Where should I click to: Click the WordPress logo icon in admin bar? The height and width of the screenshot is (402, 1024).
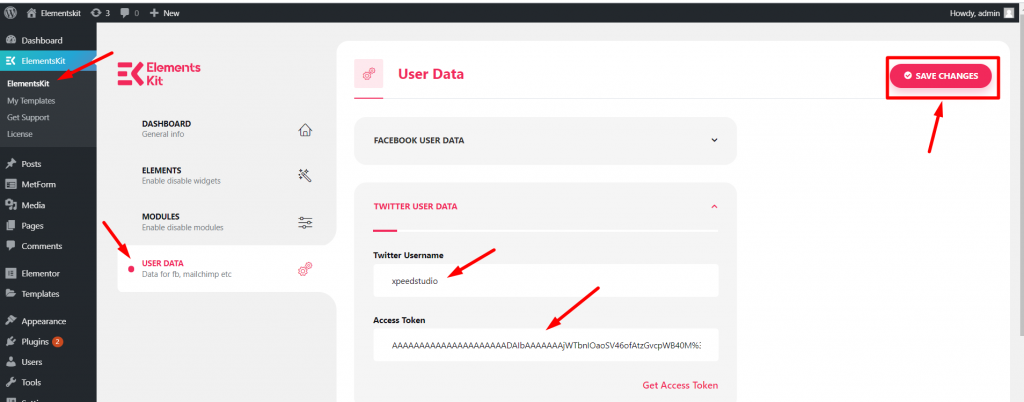click(10, 12)
